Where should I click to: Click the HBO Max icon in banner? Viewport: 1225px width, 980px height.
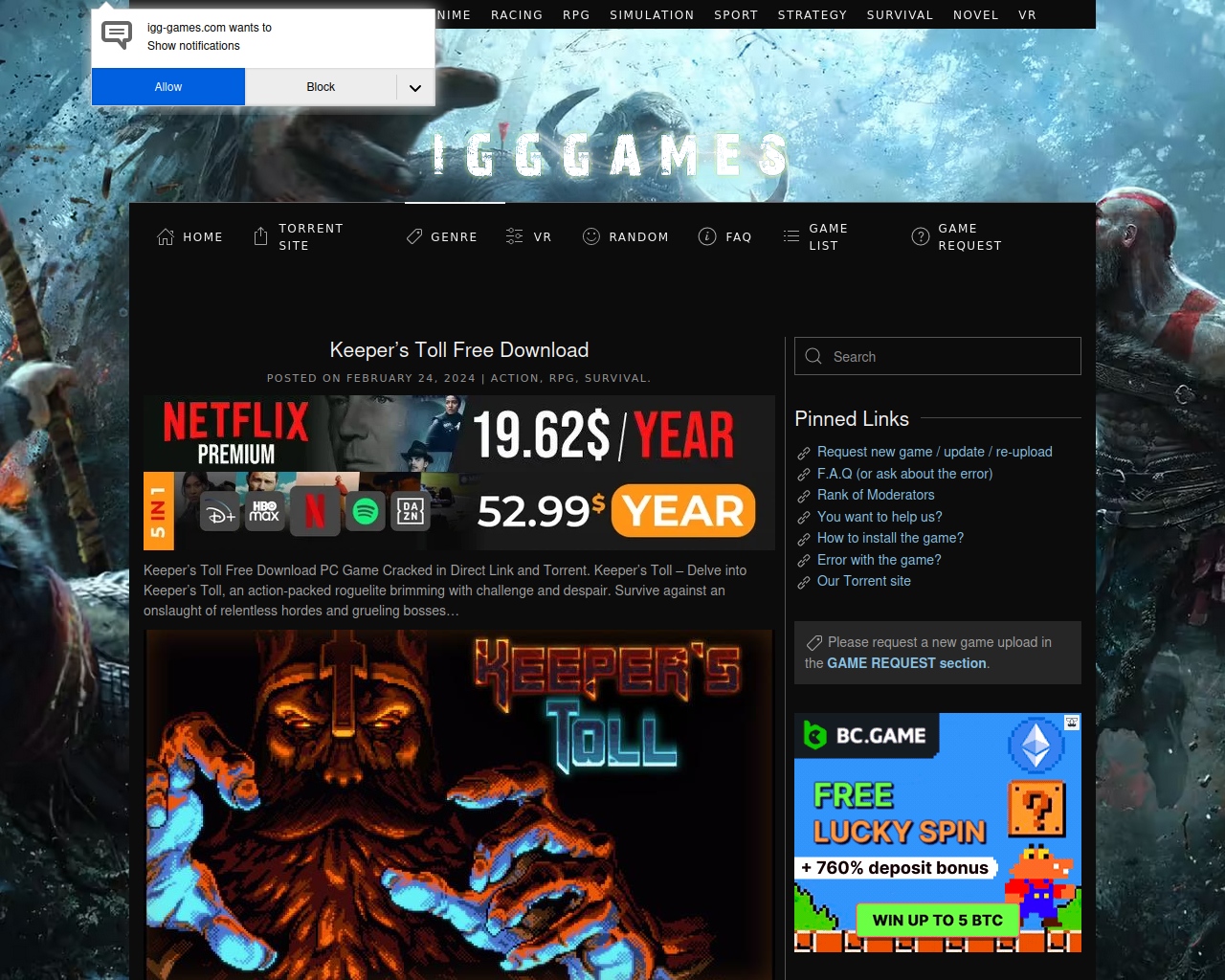[x=264, y=512]
